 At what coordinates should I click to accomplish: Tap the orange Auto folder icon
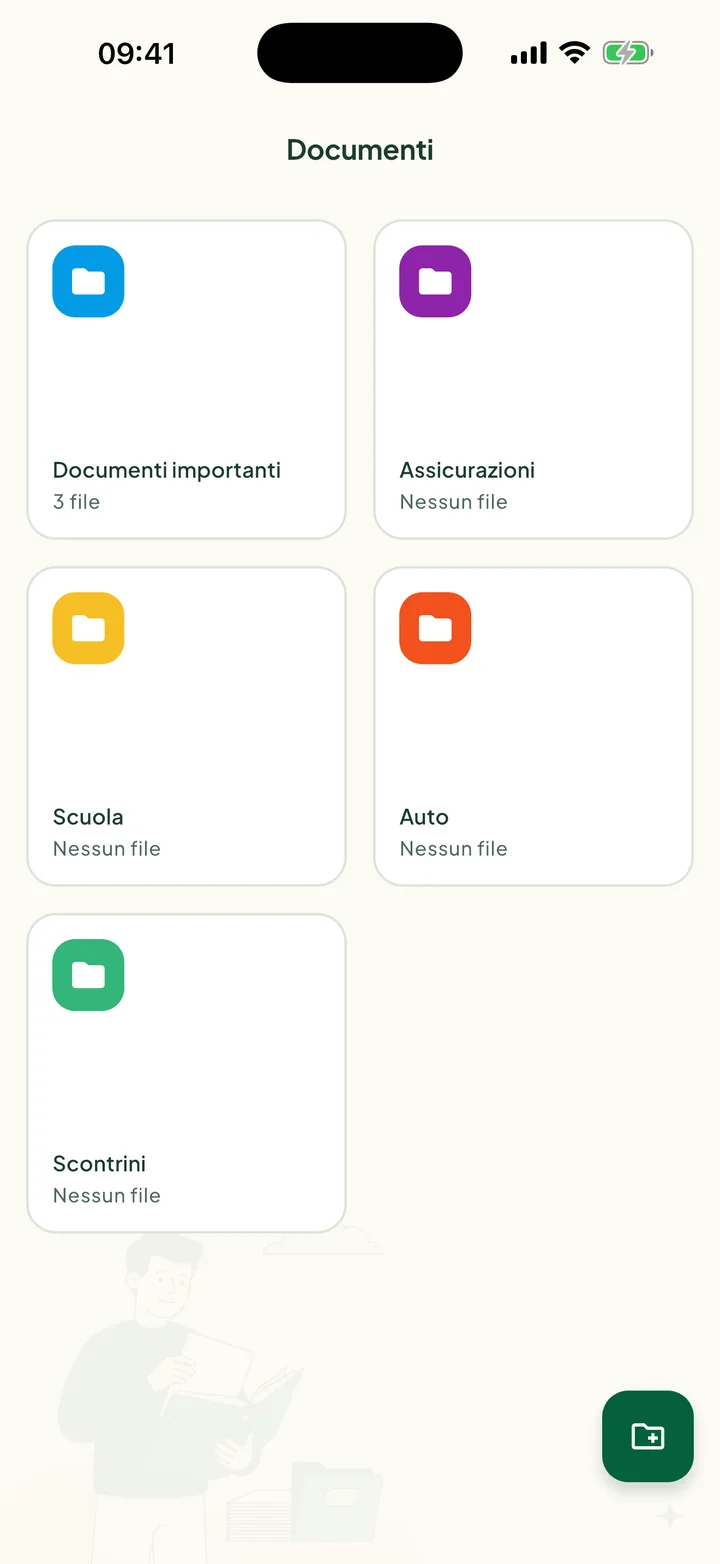[x=435, y=628]
